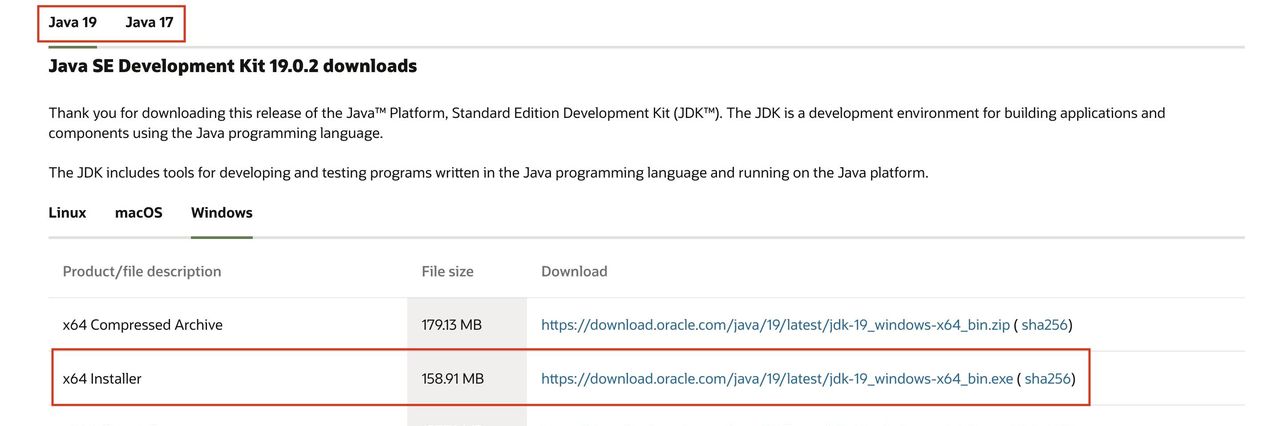Click the Product/file description column header

coord(142,272)
